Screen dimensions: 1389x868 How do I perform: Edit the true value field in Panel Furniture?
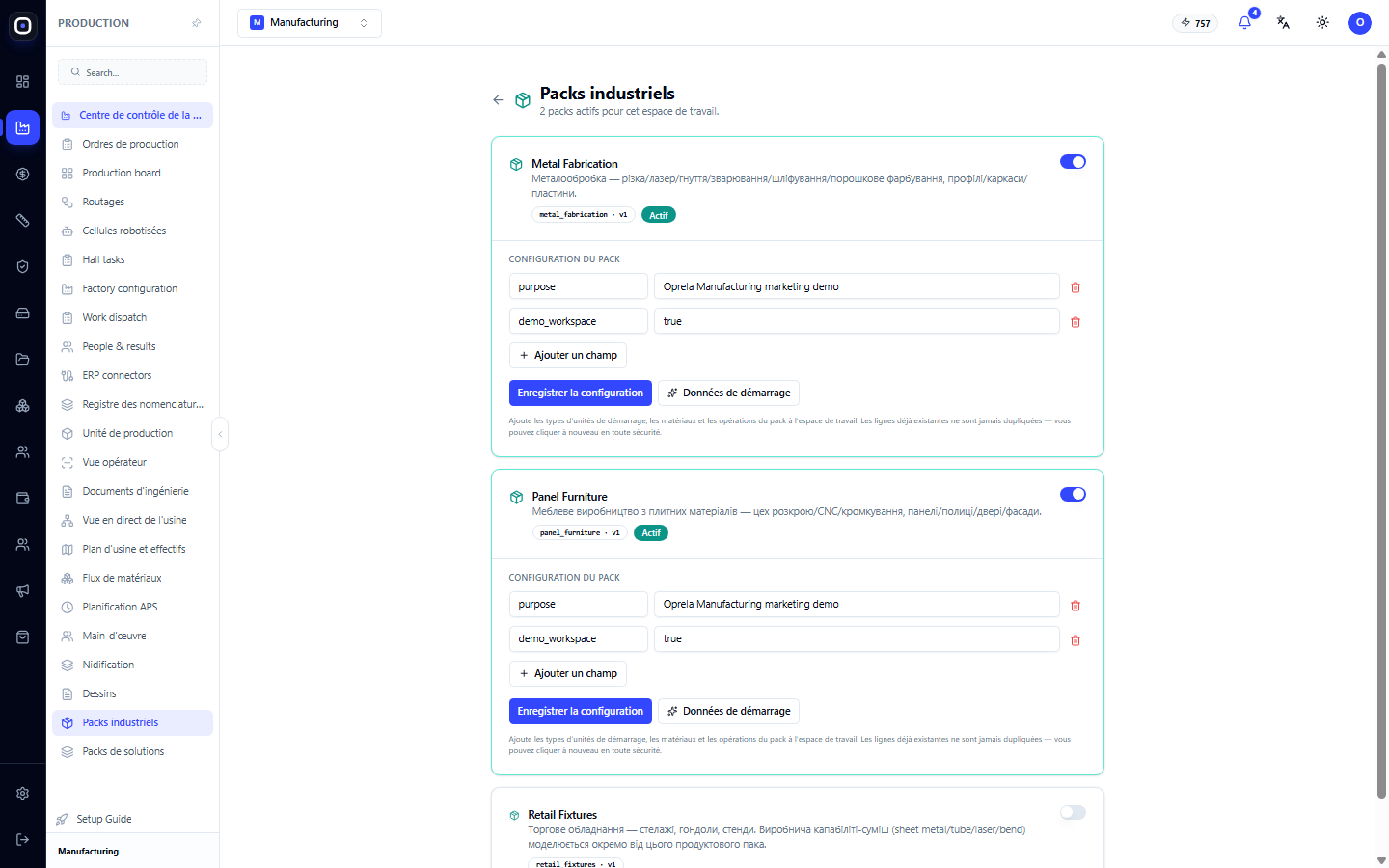tap(857, 638)
